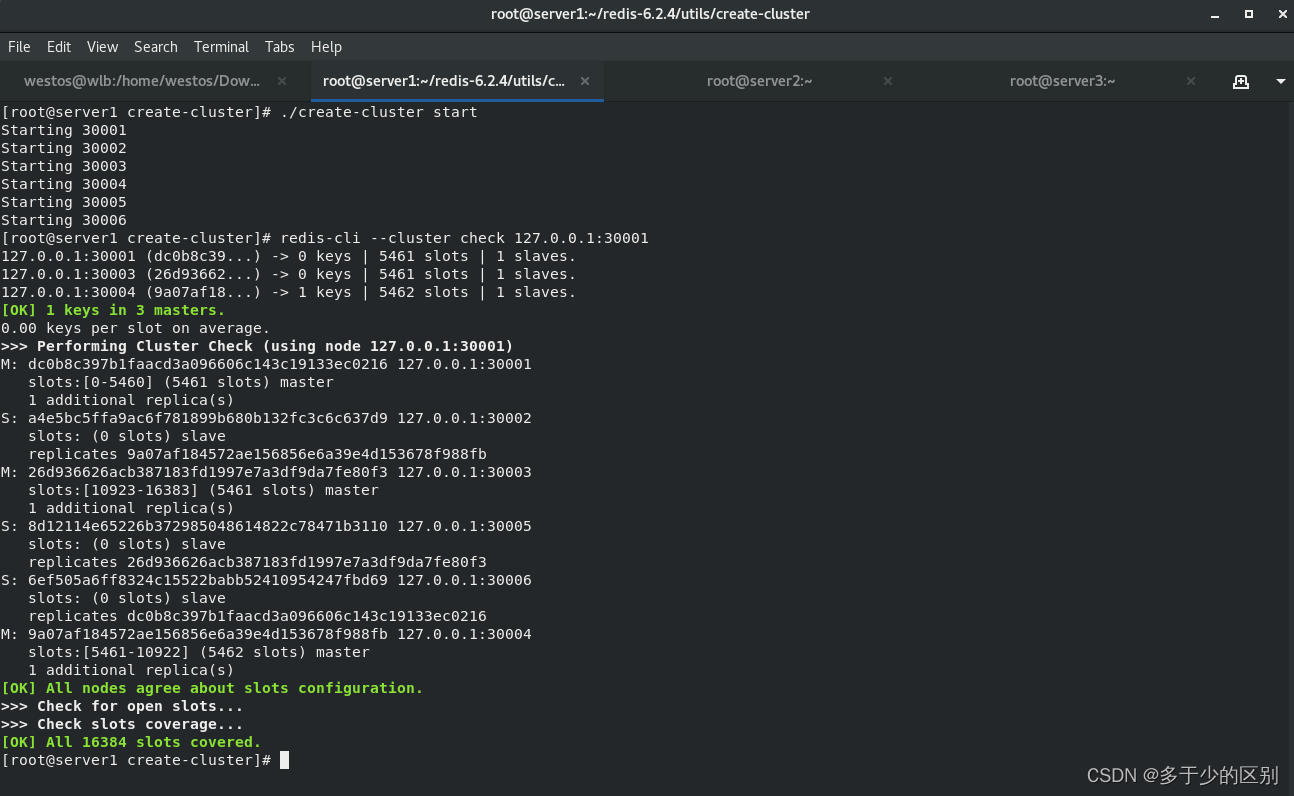Image resolution: width=1294 pixels, height=796 pixels.
Task: Open the Help menu
Action: tap(326, 47)
